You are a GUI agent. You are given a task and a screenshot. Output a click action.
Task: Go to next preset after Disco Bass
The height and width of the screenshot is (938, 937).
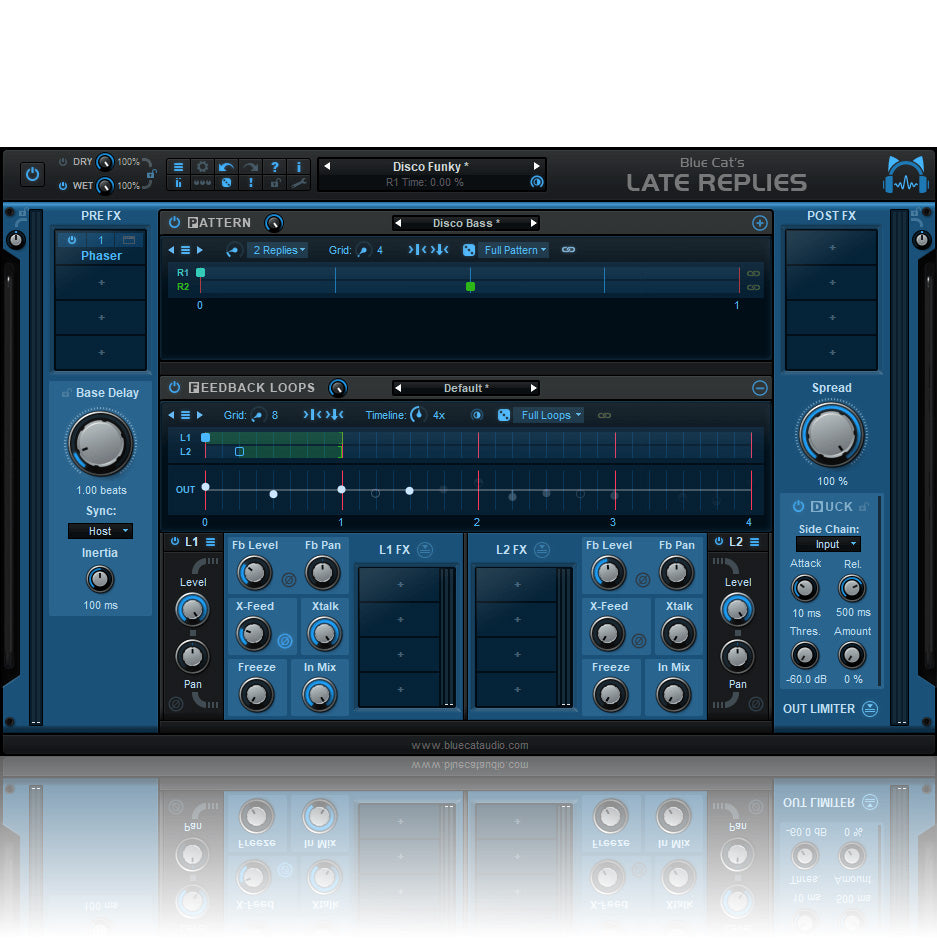click(534, 223)
